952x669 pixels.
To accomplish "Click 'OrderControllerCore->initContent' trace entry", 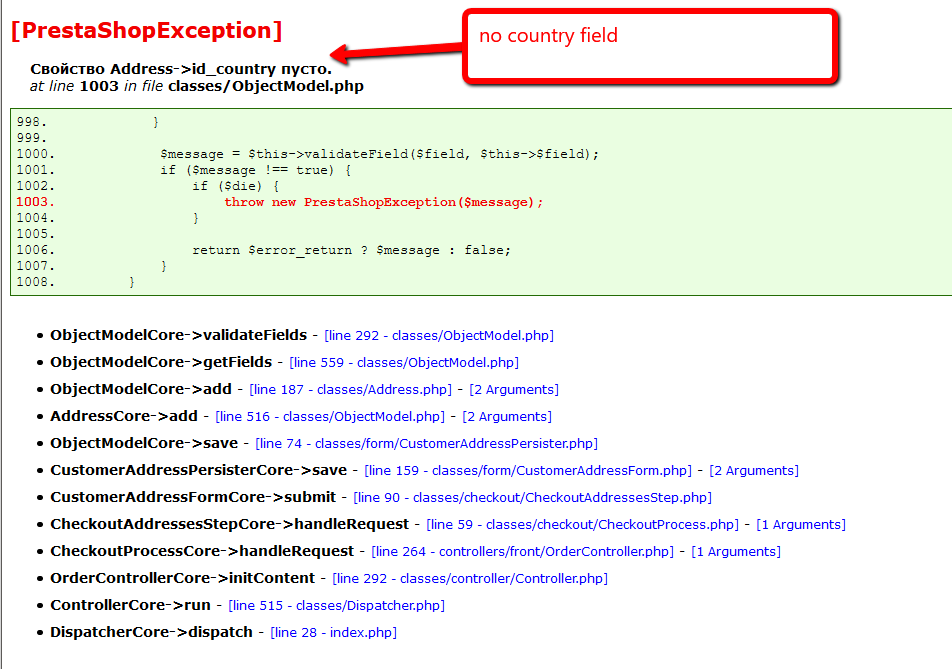I will pos(183,579).
